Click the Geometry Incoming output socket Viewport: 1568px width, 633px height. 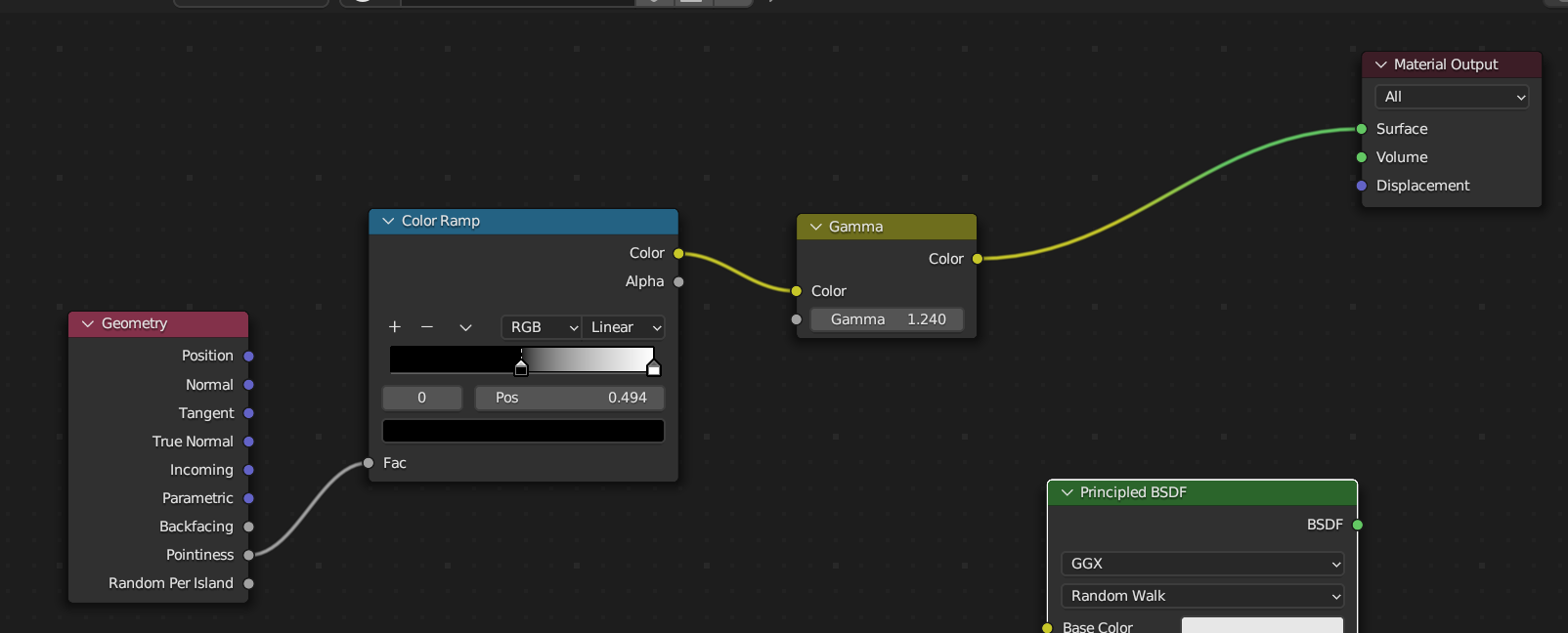click(x=248, y=470)
